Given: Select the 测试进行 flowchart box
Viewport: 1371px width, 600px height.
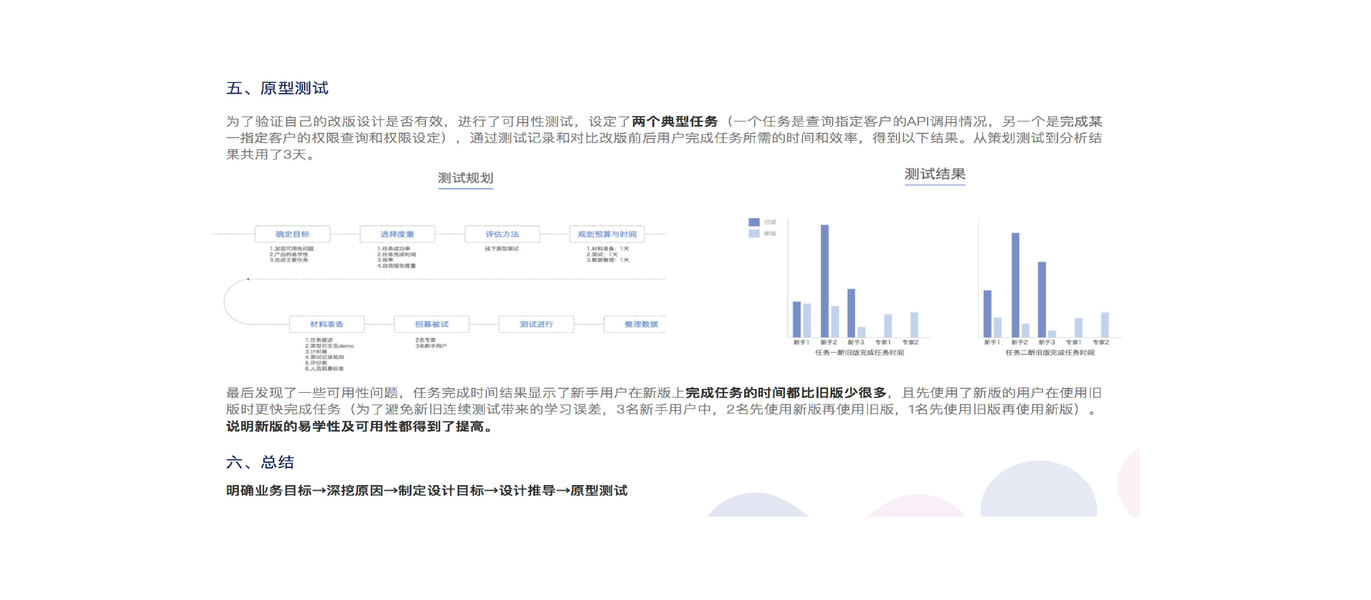Looking at the screenshot, I should click(x=537, y=324).
